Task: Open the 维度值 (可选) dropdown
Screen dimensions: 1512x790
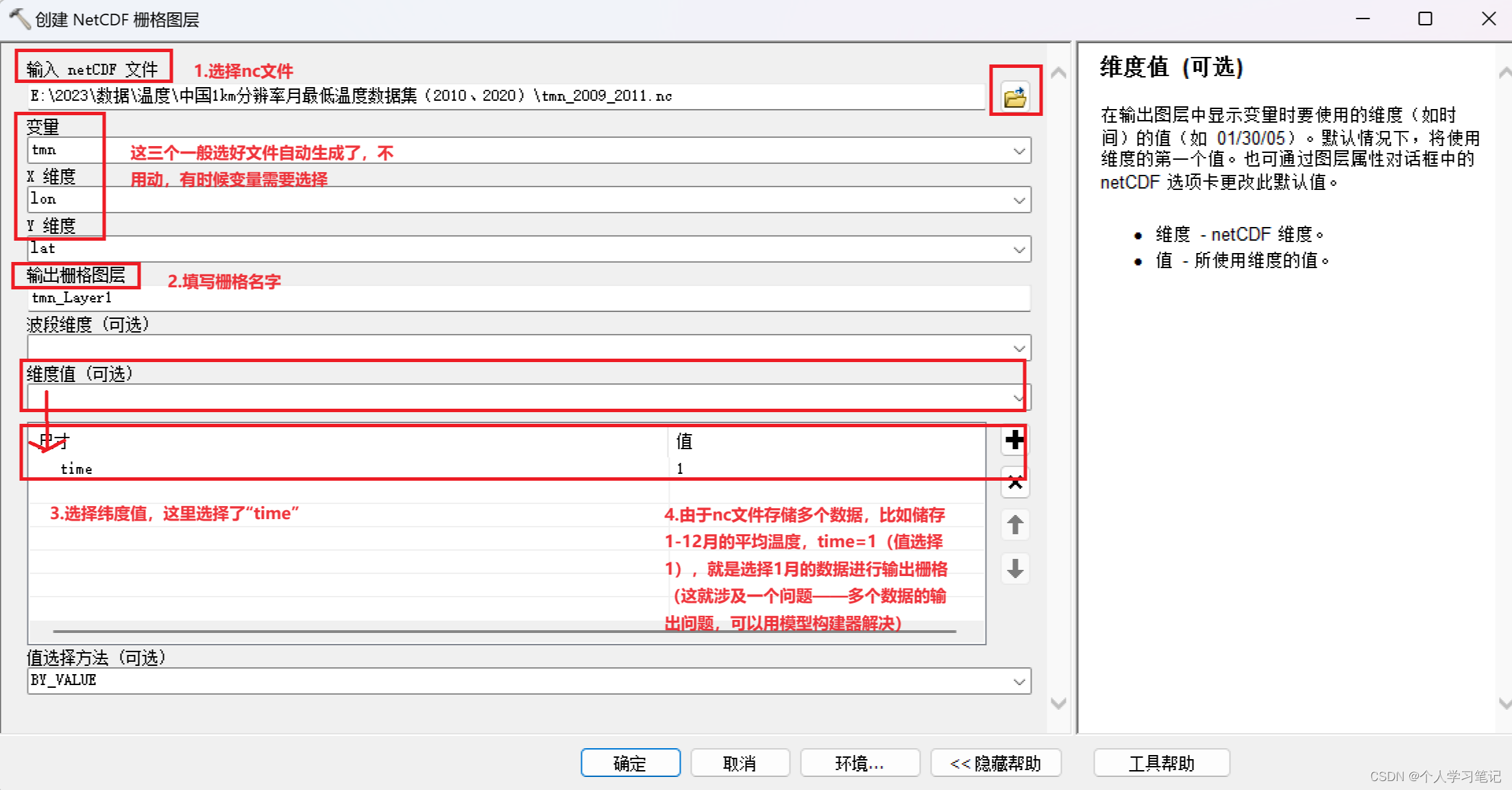Action: (1016, 396)
